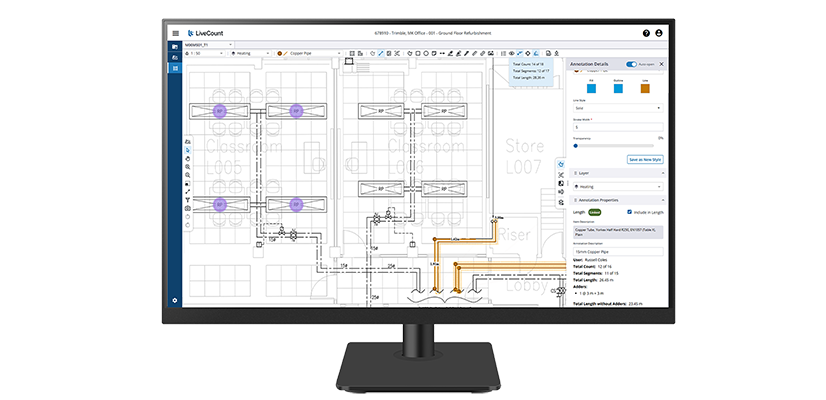The image size is (826, 400).
Task: Select the grid view sidebar icon
Action: point(175,68)
